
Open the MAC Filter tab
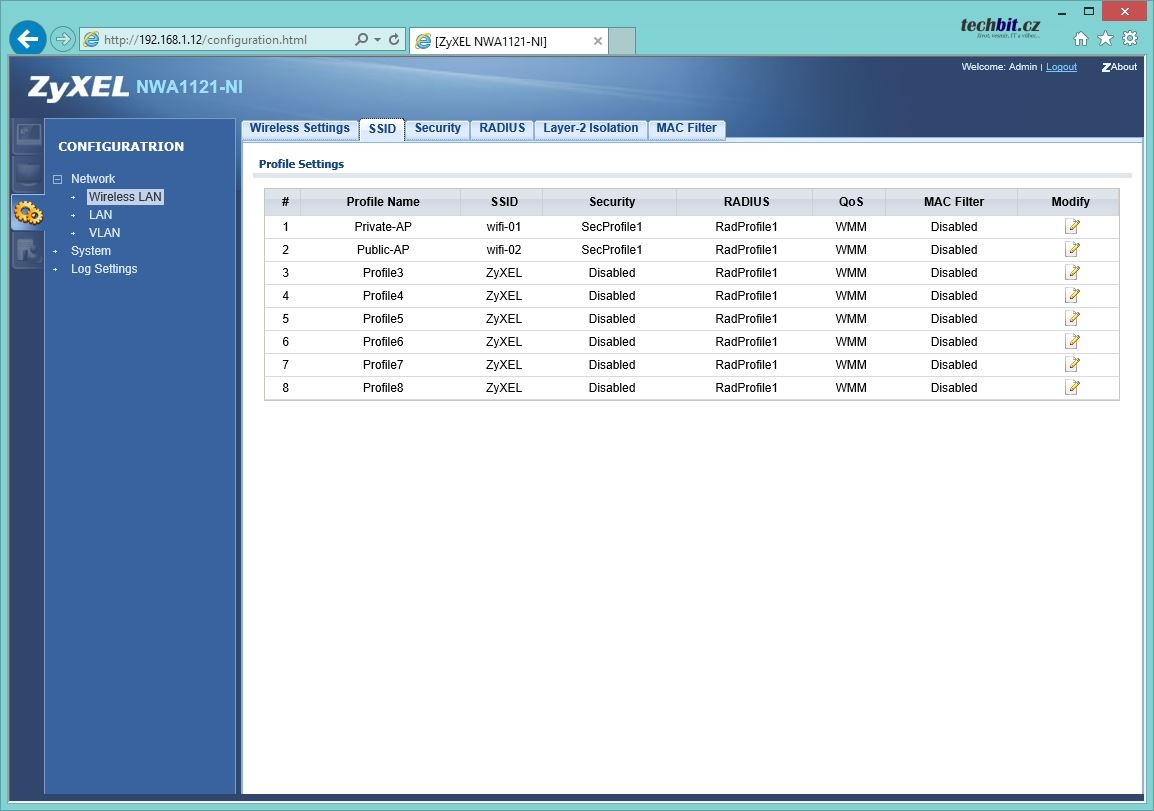coord(686,129)
